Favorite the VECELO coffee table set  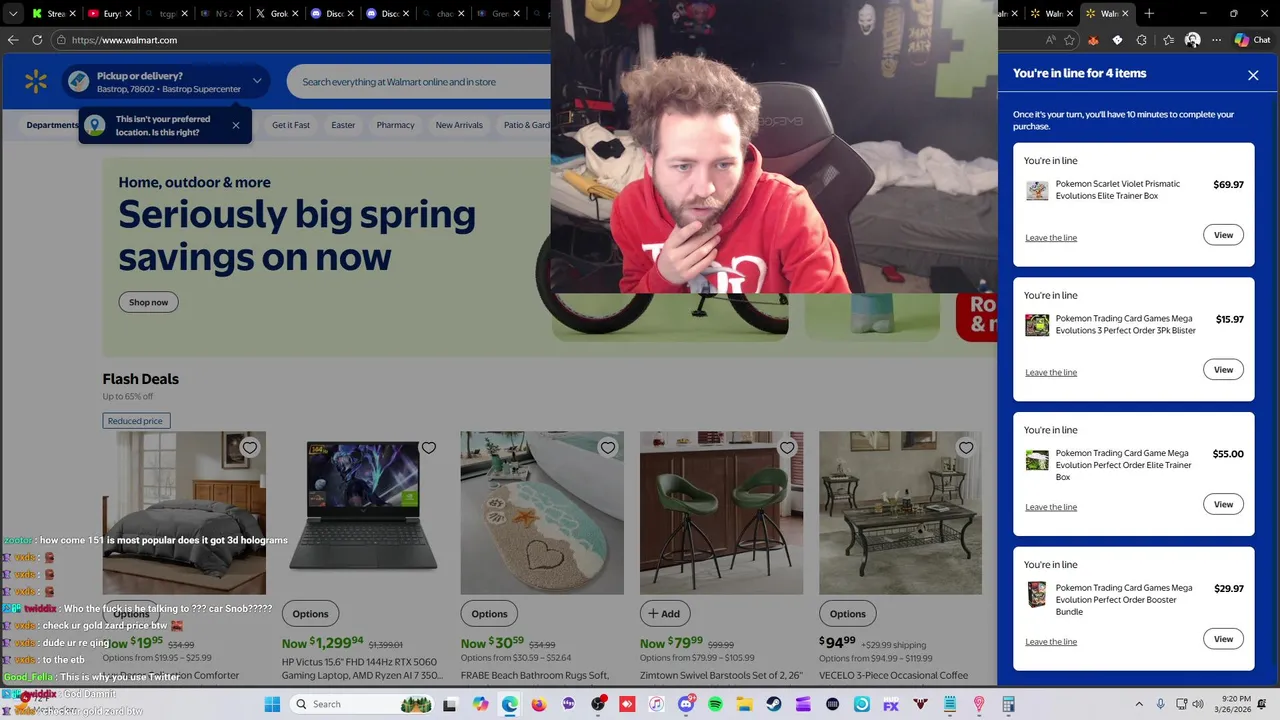click(x=966, y=448)
